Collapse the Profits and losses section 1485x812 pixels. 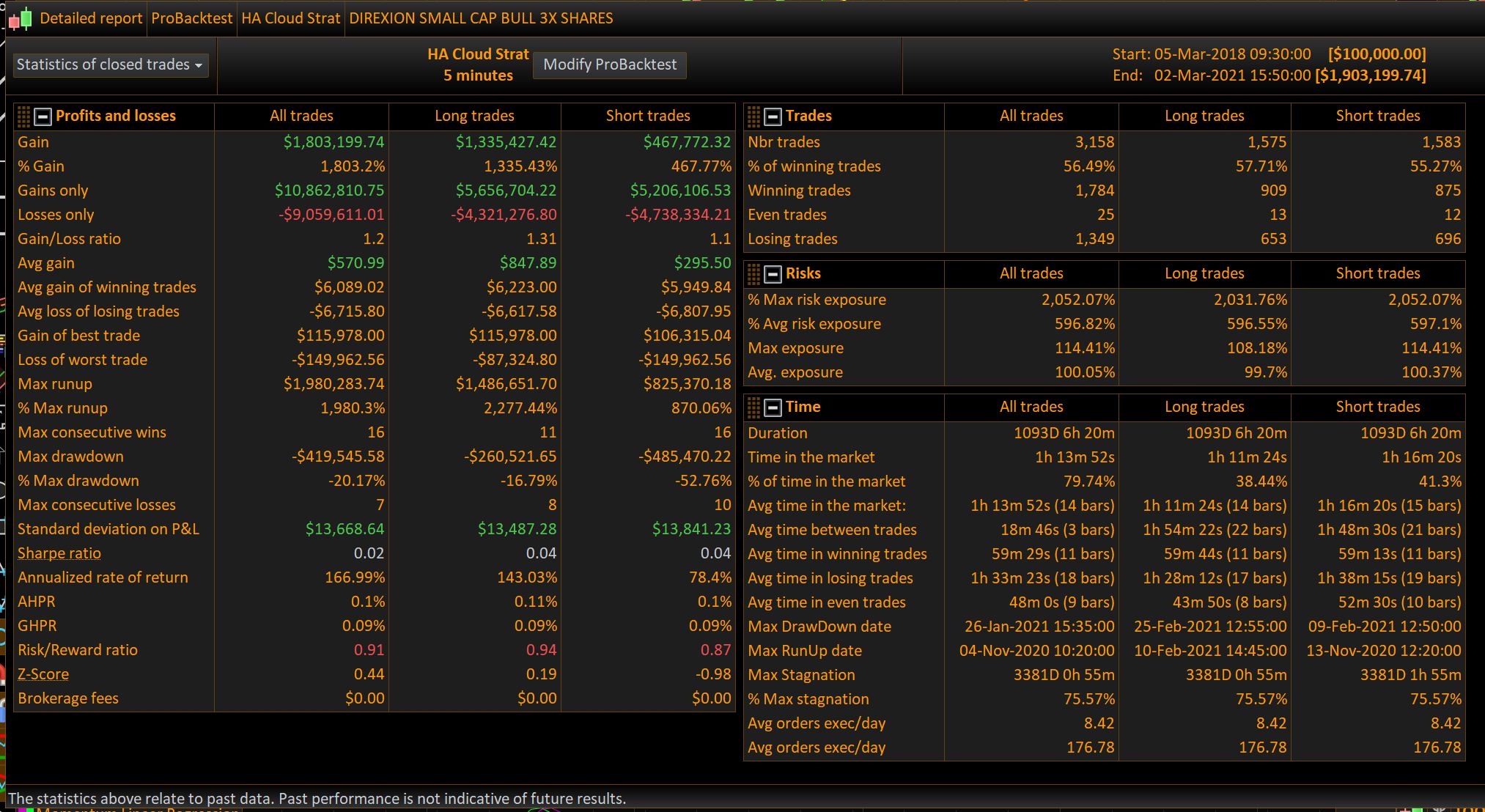43,116
